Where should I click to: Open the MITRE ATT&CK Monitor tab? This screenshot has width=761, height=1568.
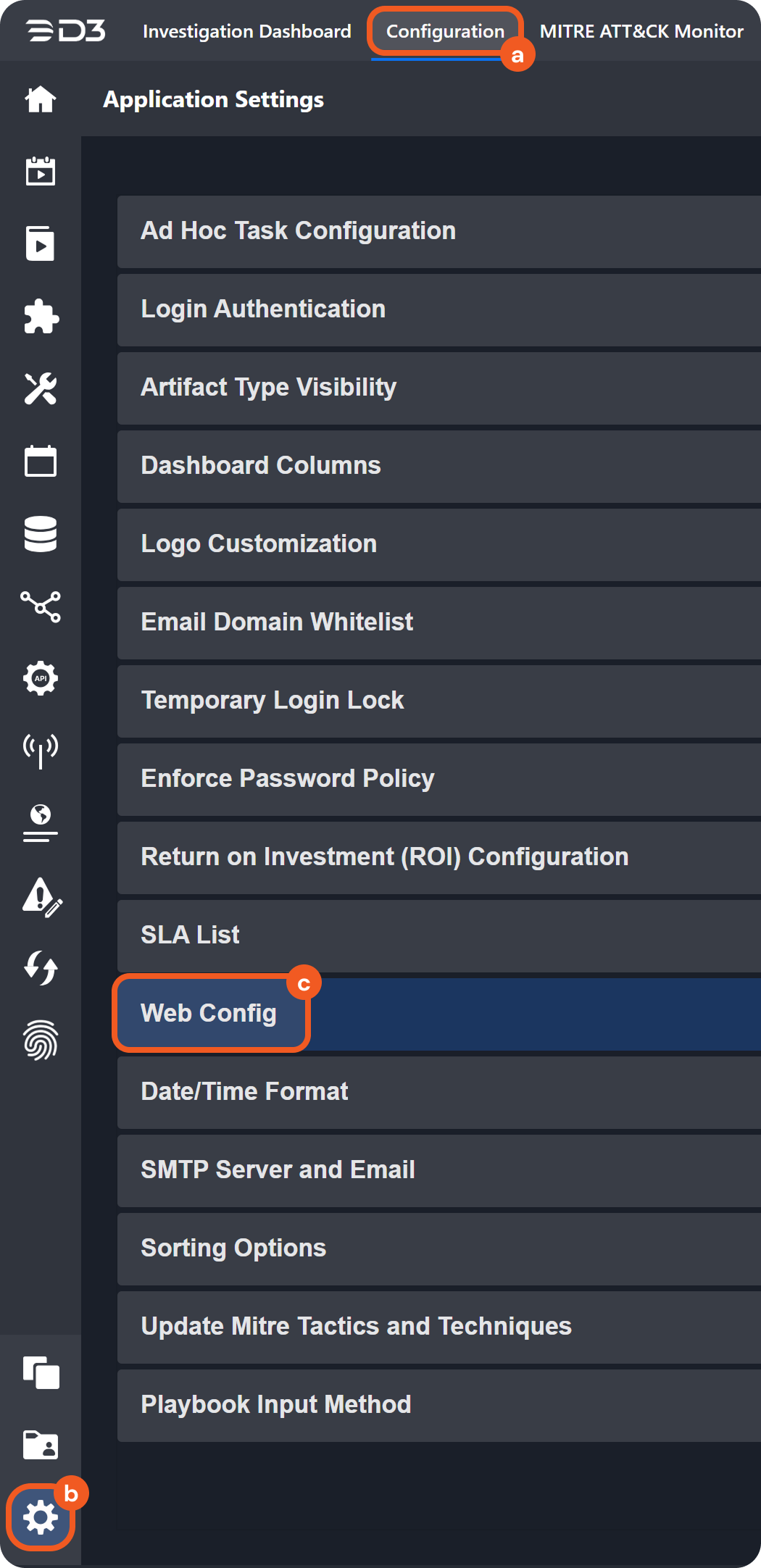[x=641, y=31]
